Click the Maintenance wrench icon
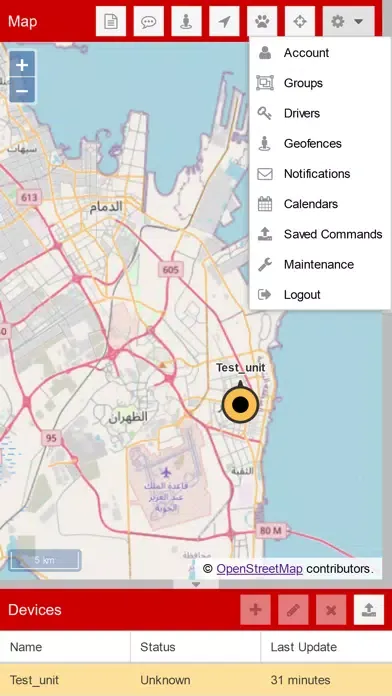The image size is (392, 696). click(x=265, y=264)
